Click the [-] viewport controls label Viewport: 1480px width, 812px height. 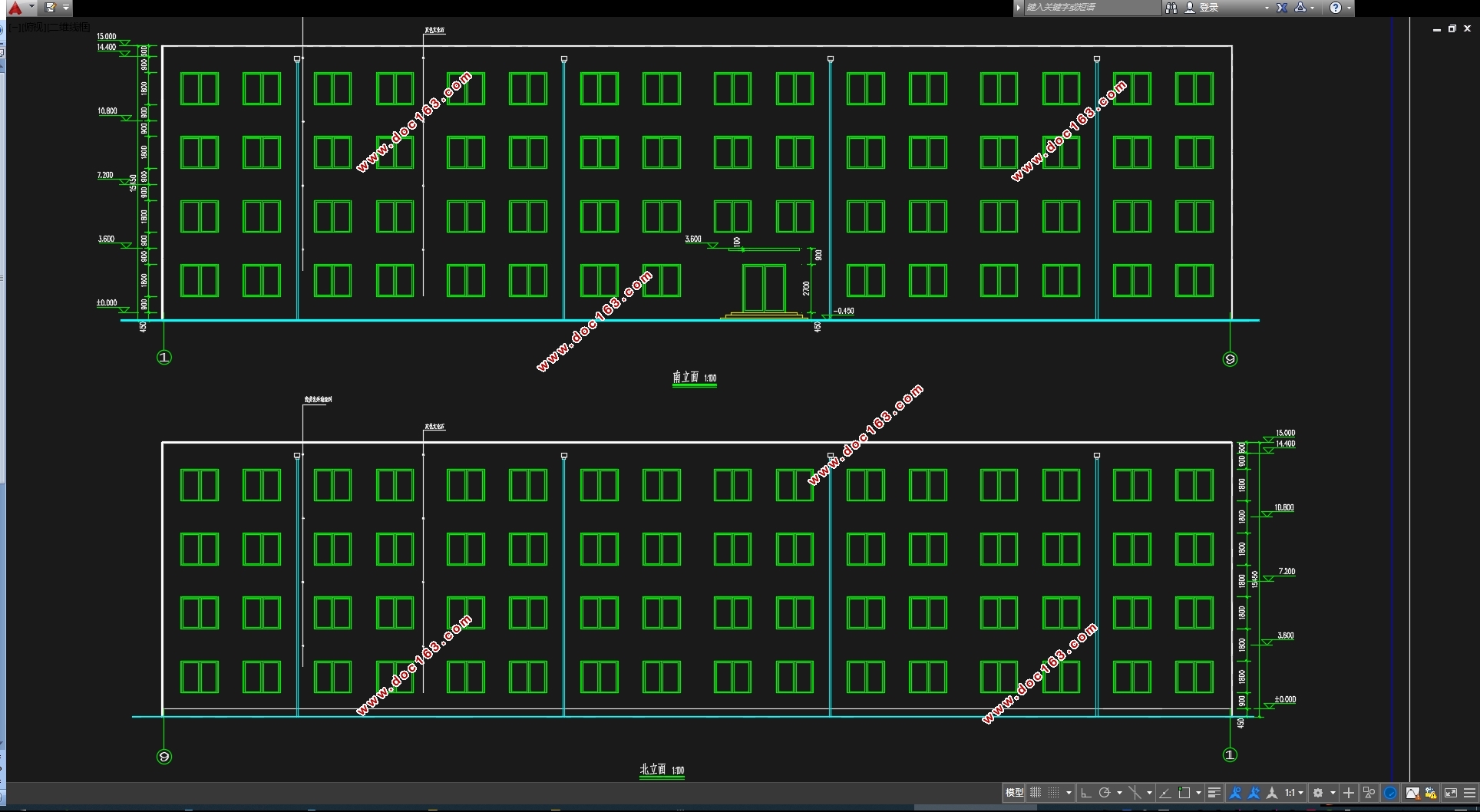[x=16, y=27]
